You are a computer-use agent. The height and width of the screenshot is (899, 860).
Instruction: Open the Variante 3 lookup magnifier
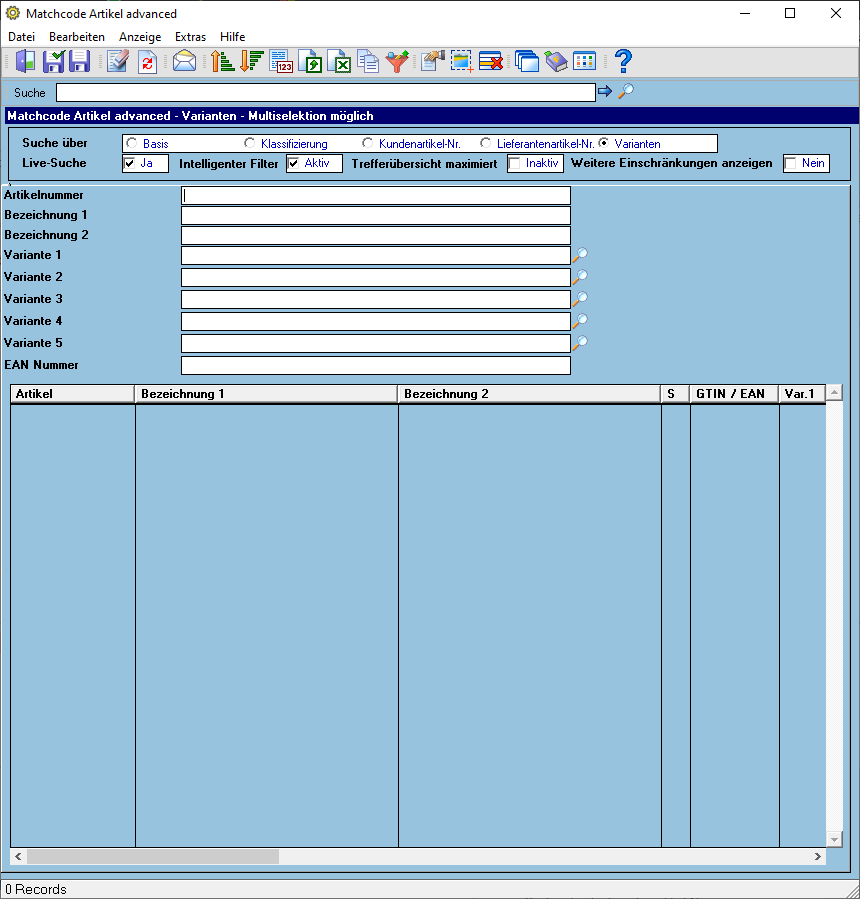(580, 299)
